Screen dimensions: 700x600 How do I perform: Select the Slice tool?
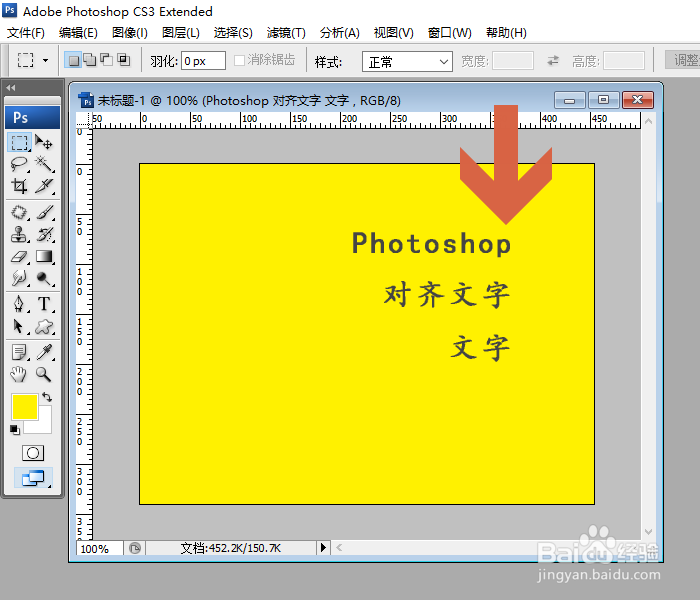click(x=44, y=185)
